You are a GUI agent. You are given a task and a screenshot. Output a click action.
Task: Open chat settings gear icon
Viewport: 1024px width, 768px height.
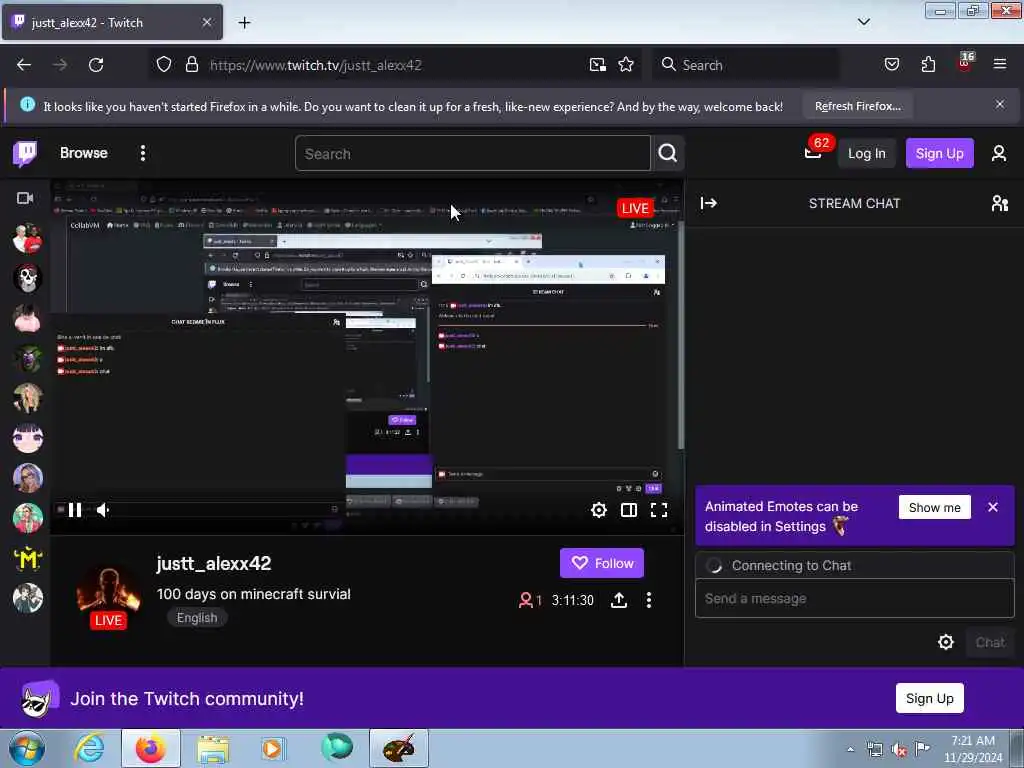(x=946, y=643)
